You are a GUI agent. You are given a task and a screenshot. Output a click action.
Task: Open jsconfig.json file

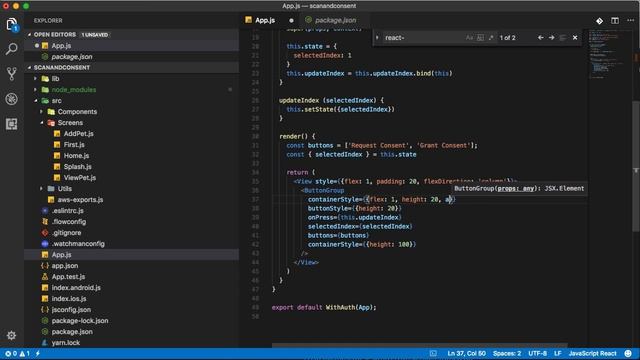[x=71, y=310]
